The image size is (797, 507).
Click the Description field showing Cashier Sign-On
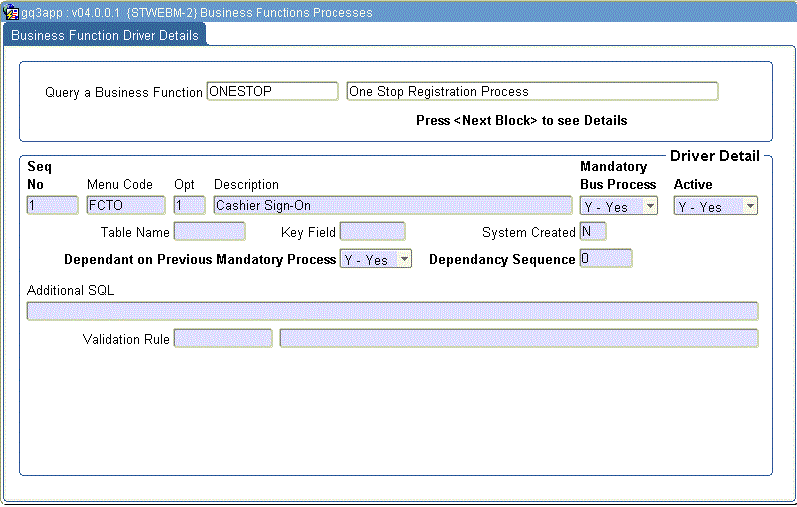(392, 205)
